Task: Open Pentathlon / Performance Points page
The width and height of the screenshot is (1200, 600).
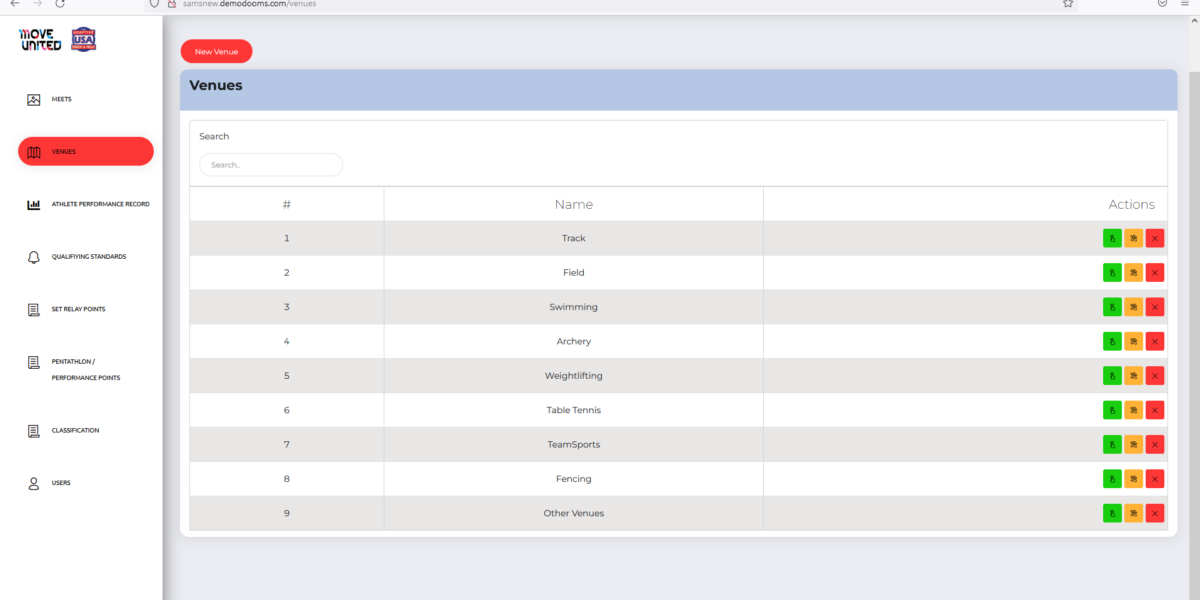Action: click(x=85, y=370)
